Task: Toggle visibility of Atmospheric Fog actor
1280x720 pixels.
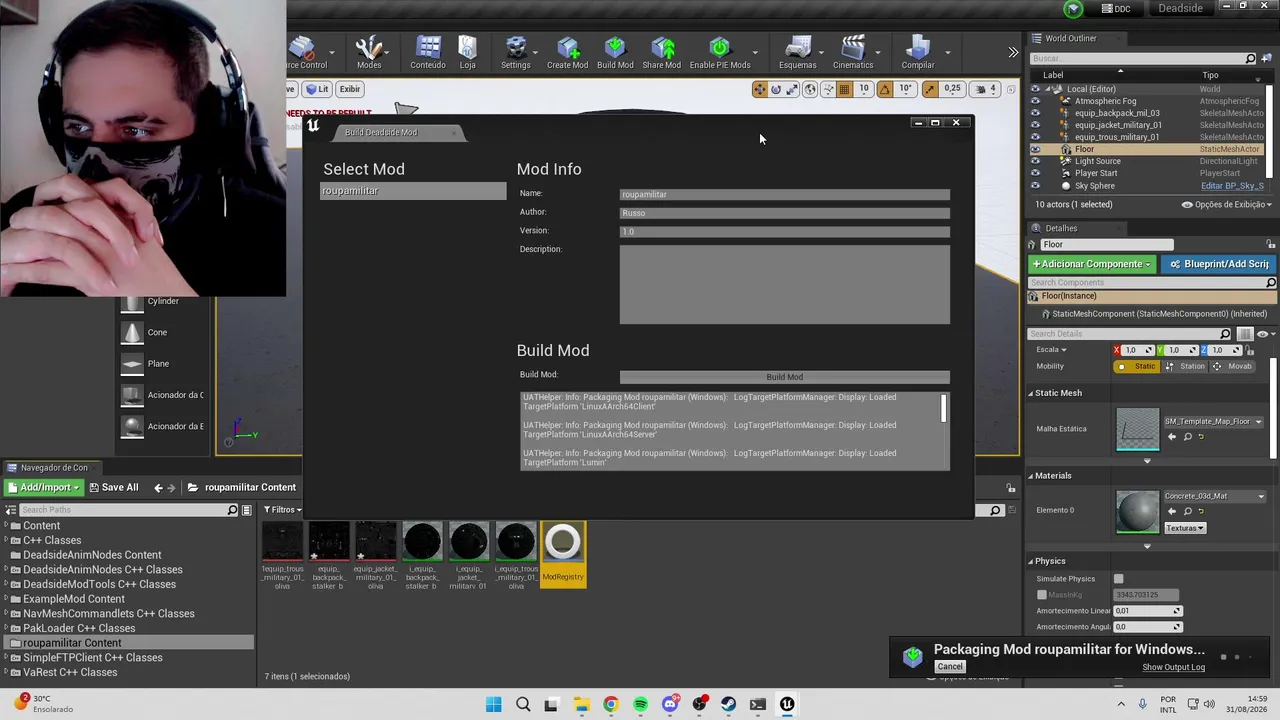Action: (1036, 101)
